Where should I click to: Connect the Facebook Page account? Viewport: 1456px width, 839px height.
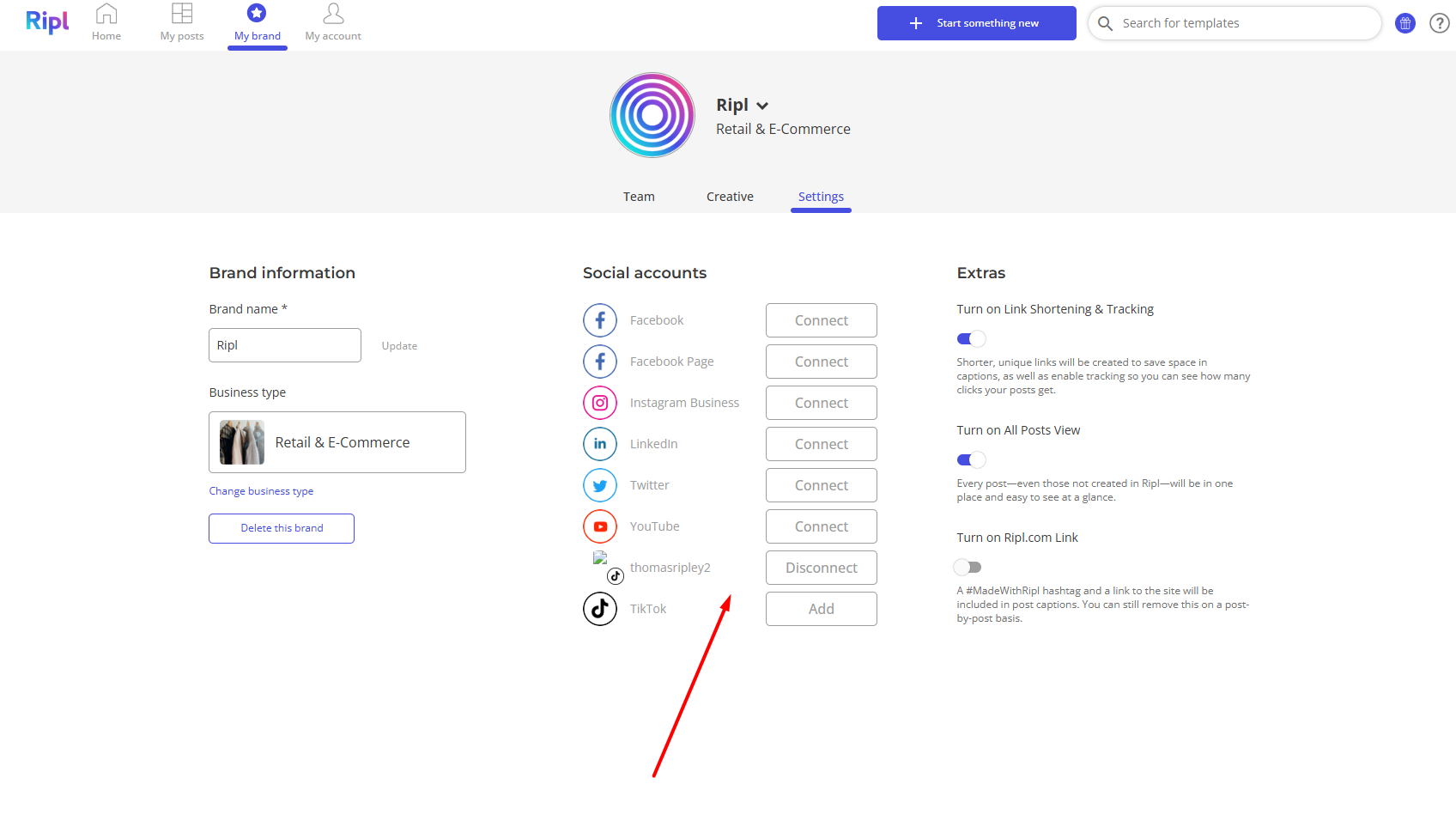822,362
